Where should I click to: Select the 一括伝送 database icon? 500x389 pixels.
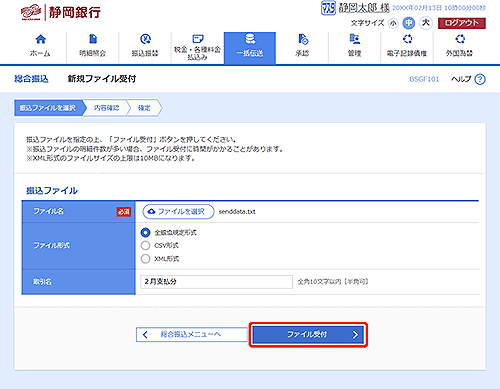(x=250, y=39)
